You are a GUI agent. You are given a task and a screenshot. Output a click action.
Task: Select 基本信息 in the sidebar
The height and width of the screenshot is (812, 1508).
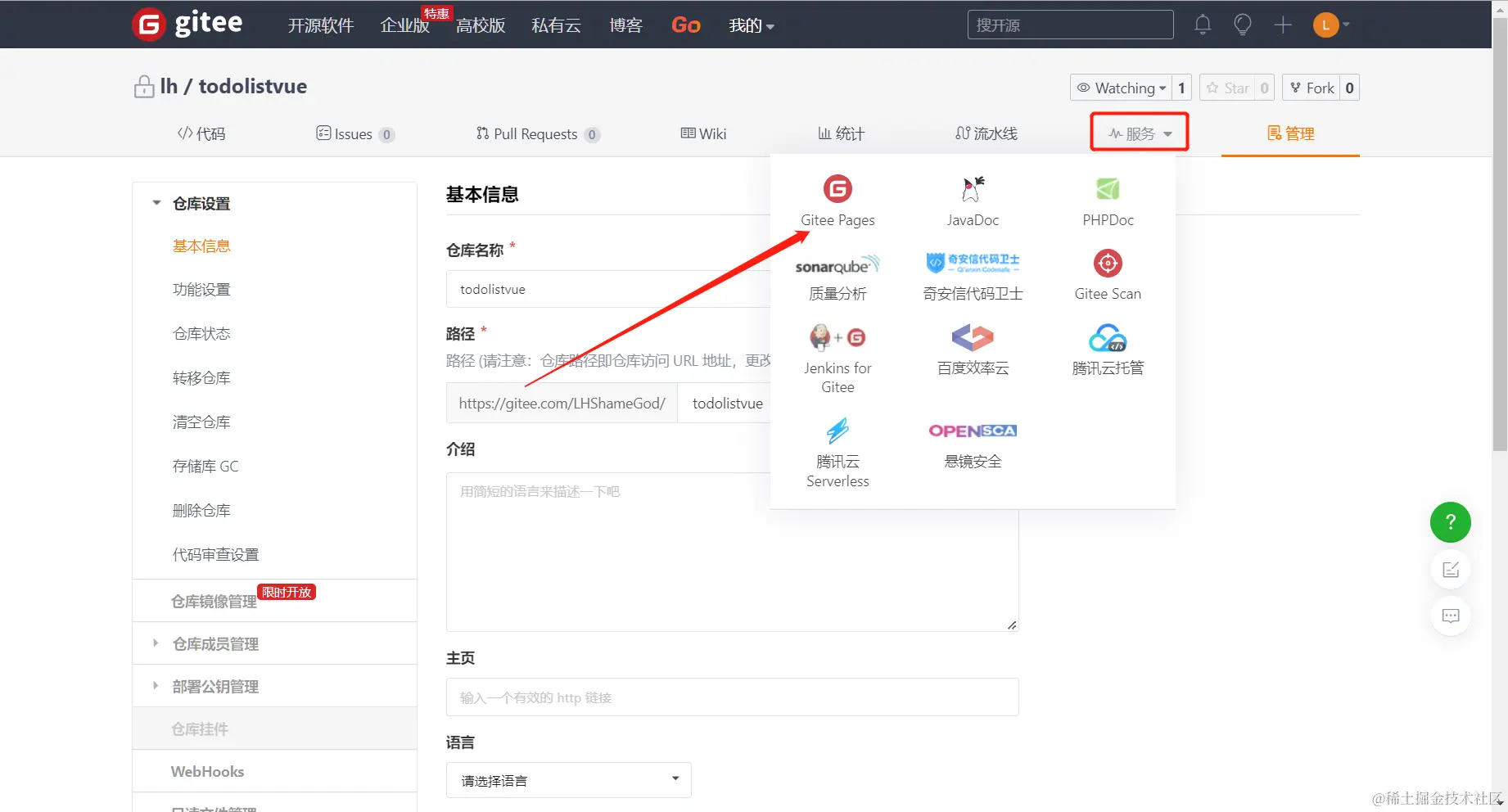(201, 246)
